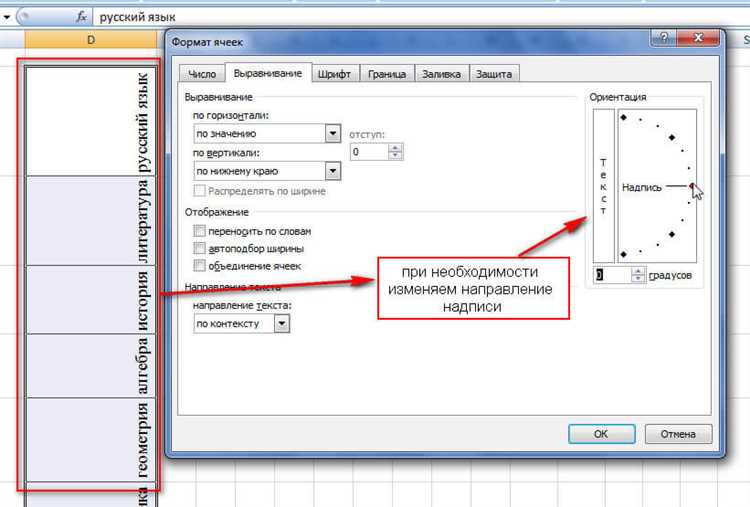Check the объединение ячеек option

[201, 266]
